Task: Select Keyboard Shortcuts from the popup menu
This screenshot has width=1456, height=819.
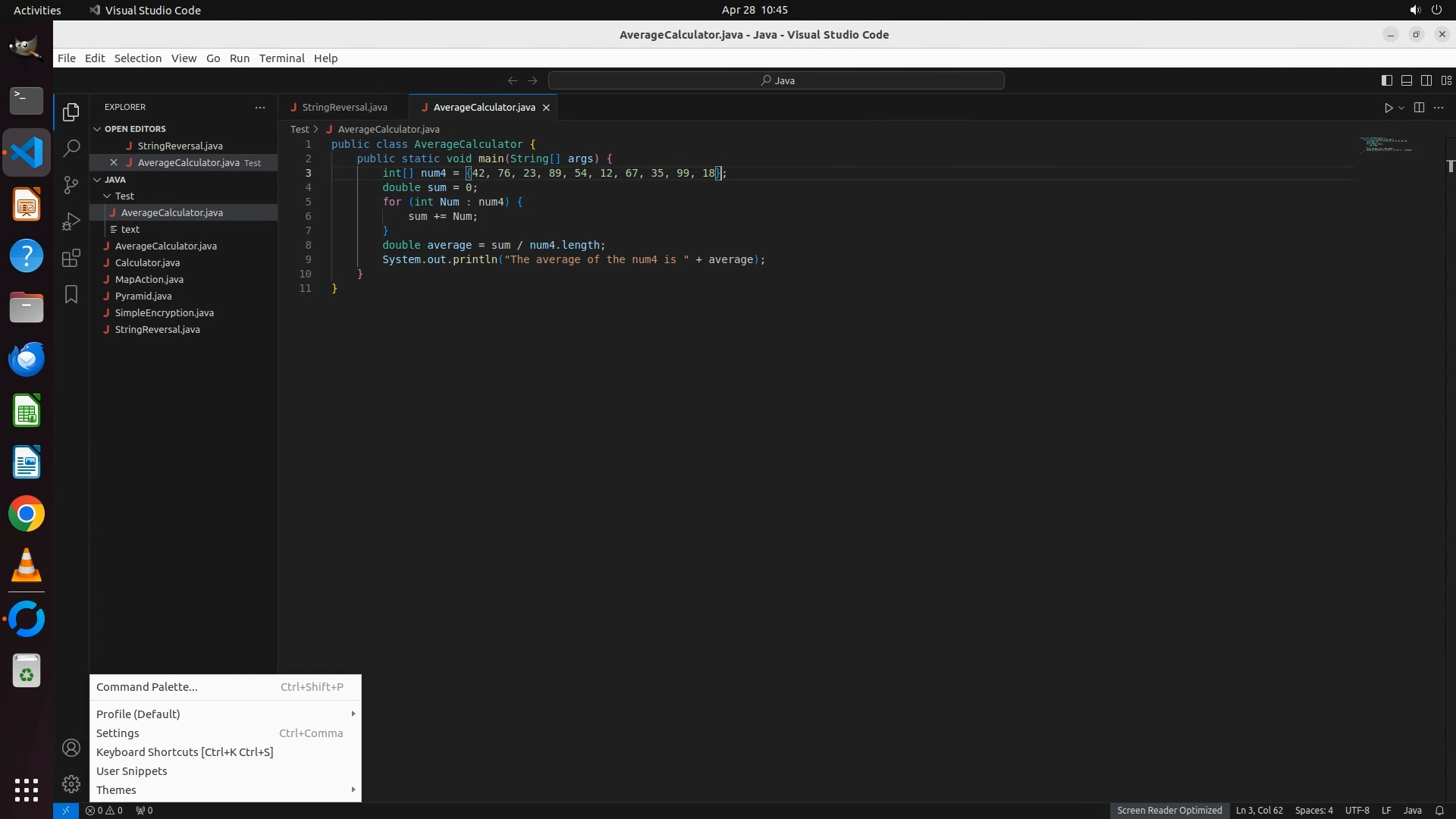Action: [x=184, y=752]
